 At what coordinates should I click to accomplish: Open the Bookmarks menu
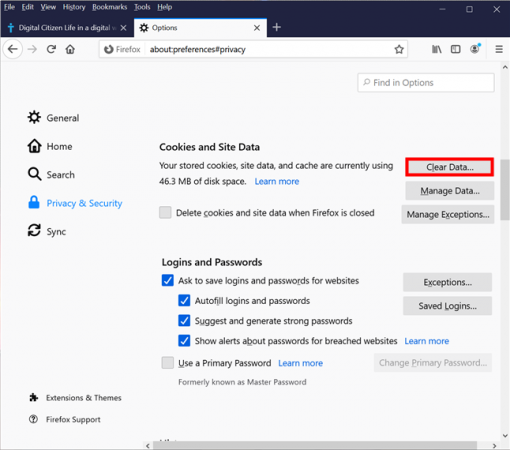pos(110,7)
